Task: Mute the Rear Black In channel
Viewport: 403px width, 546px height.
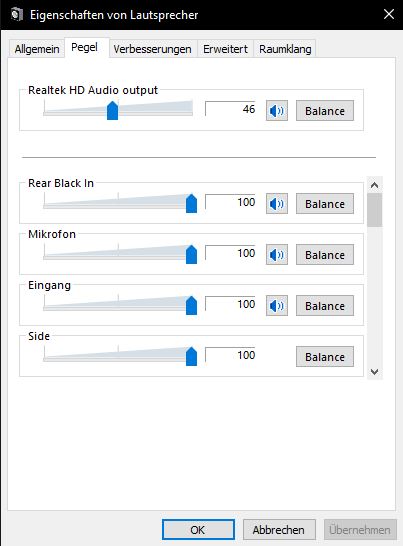Action: (277, 204)
